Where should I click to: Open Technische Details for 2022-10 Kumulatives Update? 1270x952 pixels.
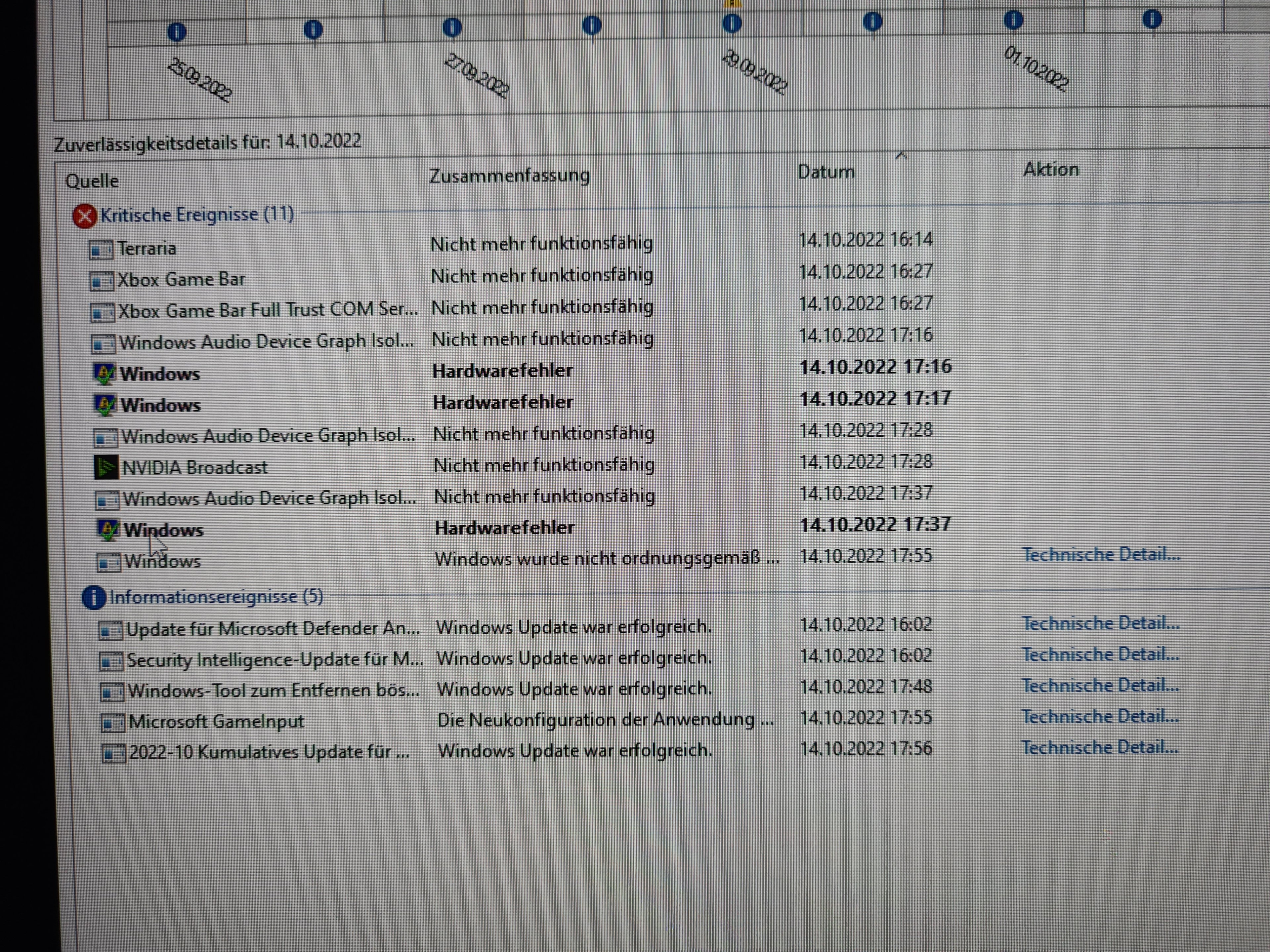pyautogui.click(x=1099, y=747)
